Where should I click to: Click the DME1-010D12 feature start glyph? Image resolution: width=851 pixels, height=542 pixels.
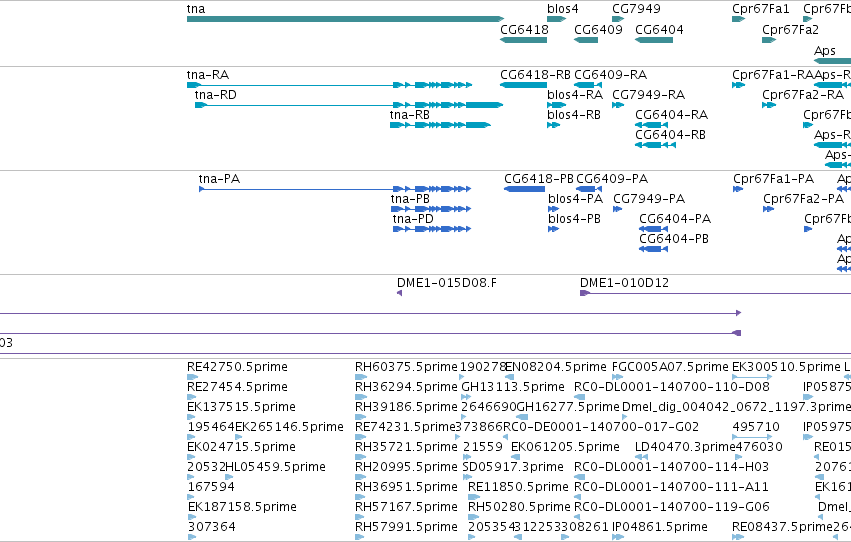[585, 293]
